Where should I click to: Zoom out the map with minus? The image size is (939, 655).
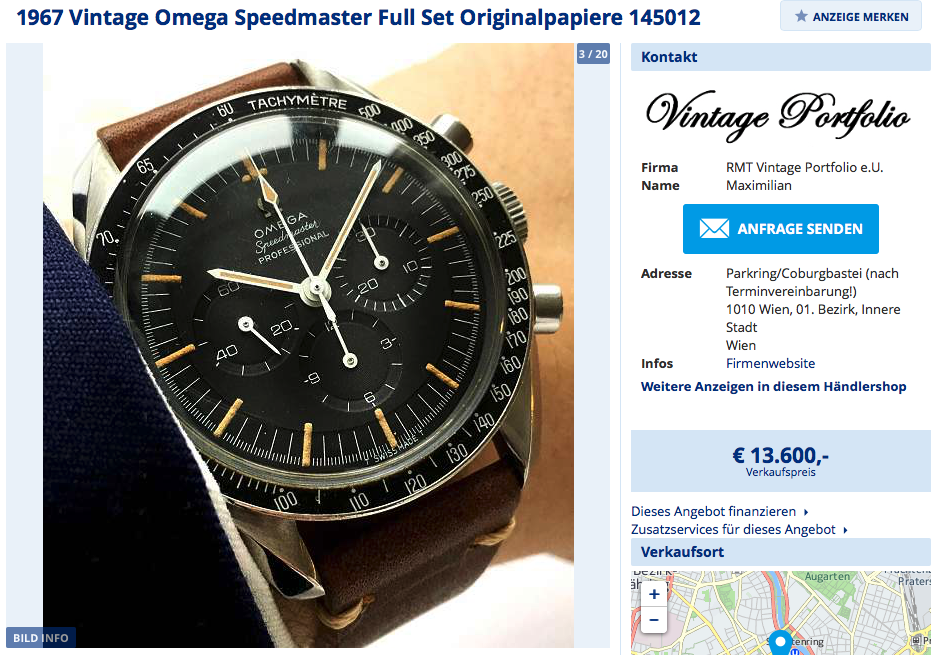[x=654, y=620]
